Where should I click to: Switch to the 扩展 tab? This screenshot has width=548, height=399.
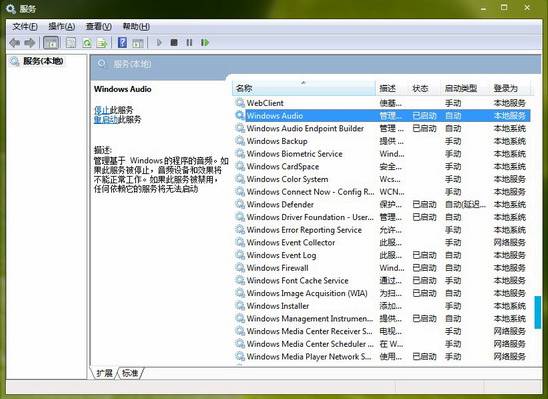[x=104, y=373]
